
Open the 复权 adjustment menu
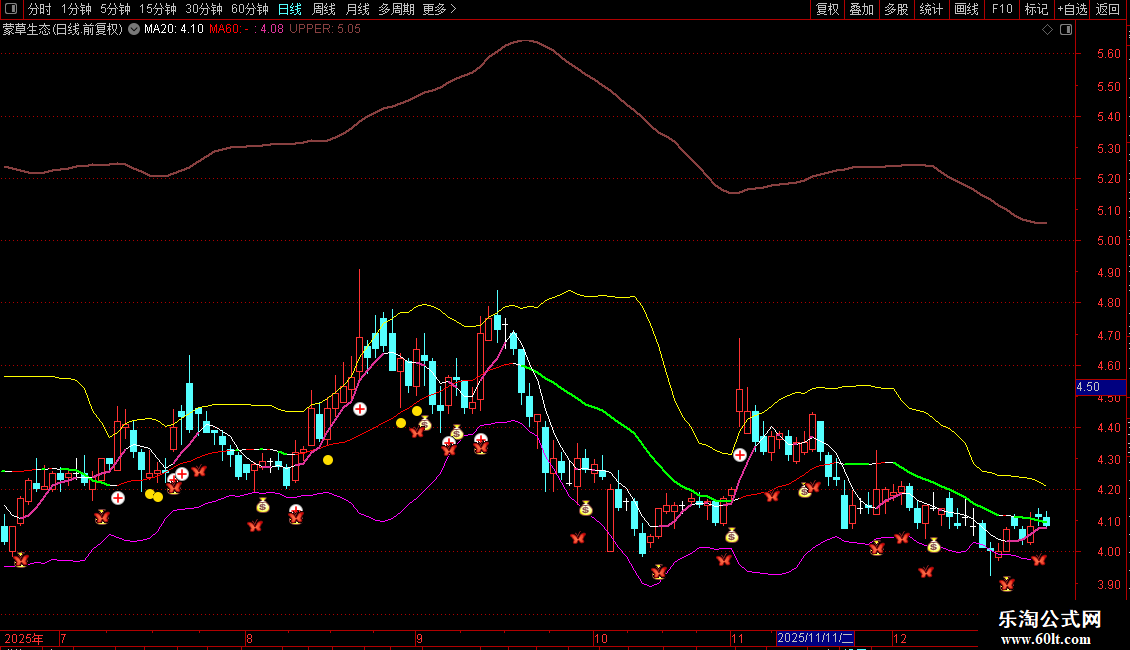point(827,9)
